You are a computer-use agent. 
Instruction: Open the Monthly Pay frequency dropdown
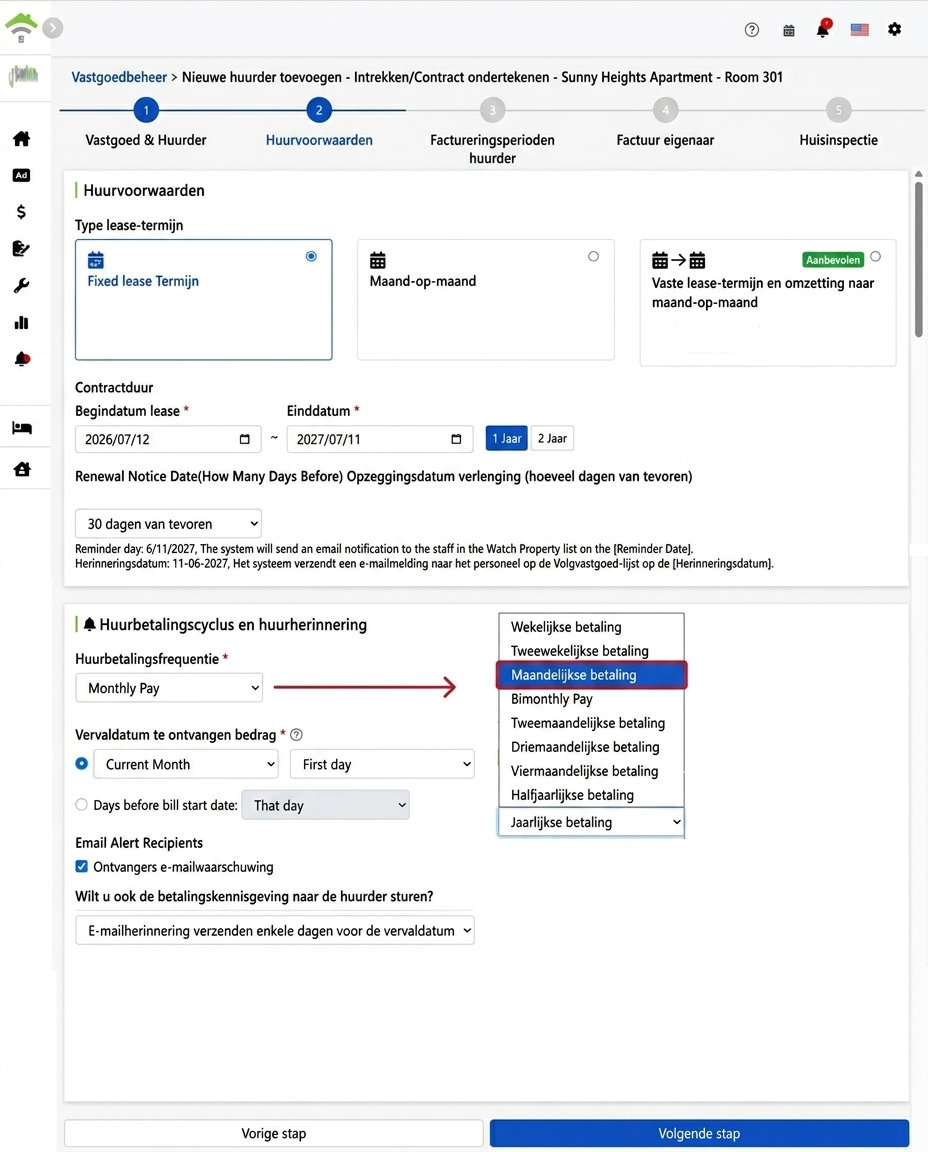tap(169, 688)
